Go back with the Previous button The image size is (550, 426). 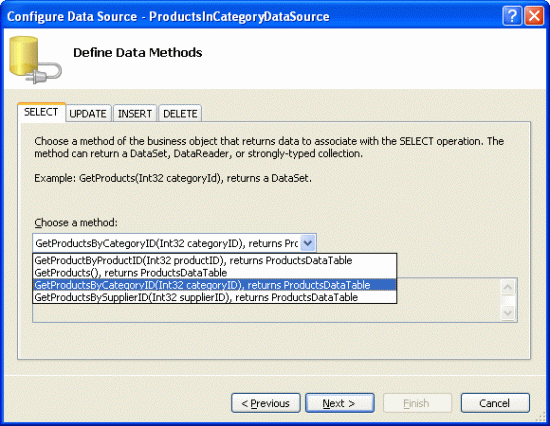[x=266, y=403]
